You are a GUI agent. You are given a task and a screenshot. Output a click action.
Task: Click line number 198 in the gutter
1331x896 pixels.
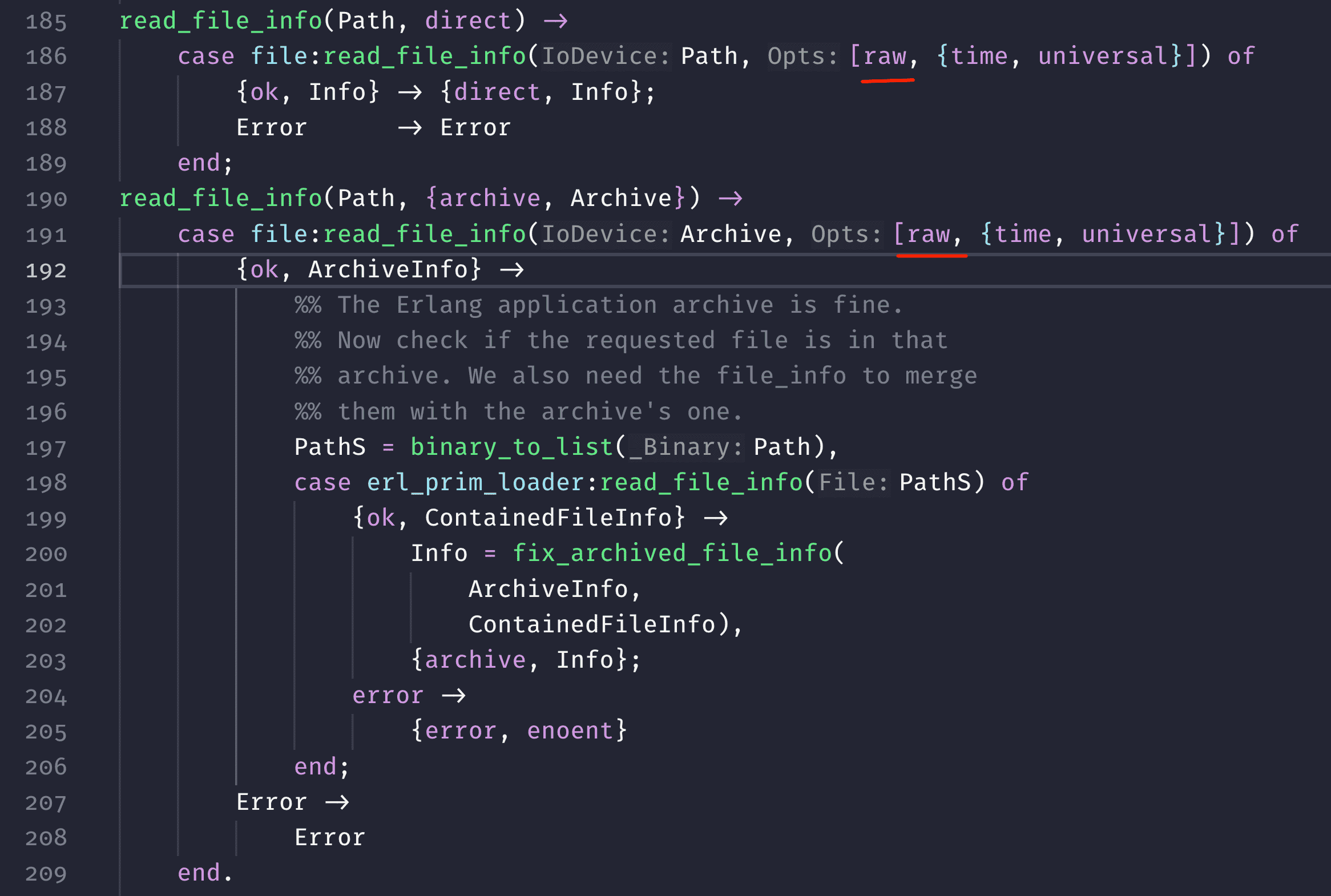(x=46, y=483)
